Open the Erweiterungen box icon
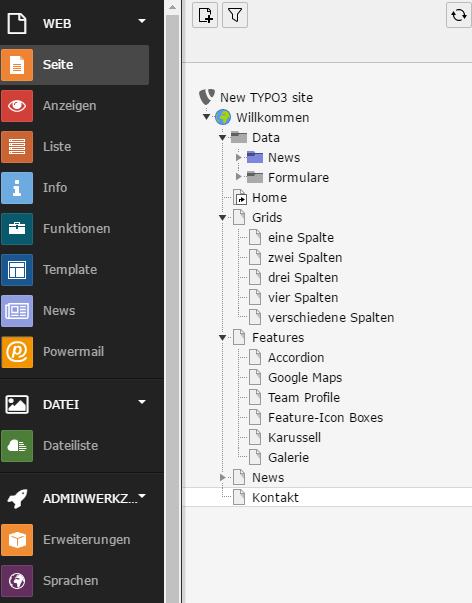472x603 pixels. (17, 540)
